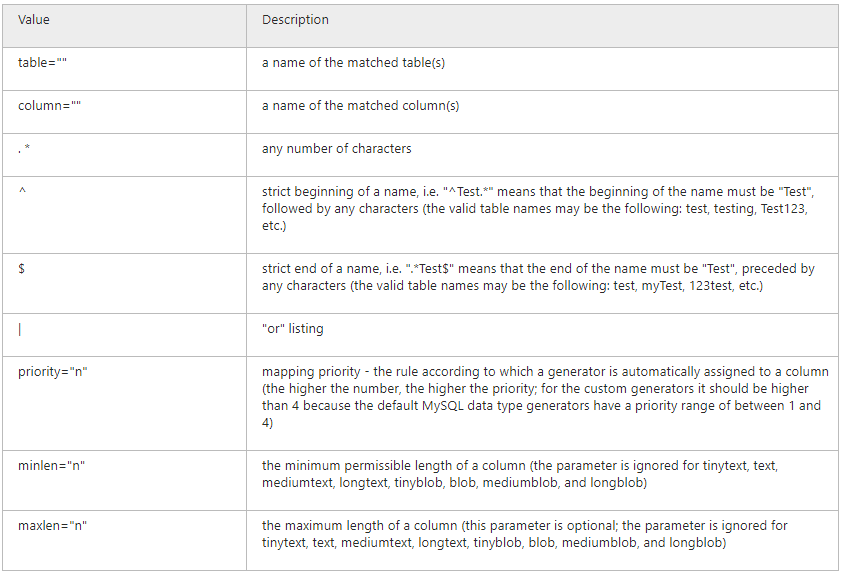Screen dimensions: 842x573
Task: Click the 'mapping priority' description text
Action: (545, 397)
